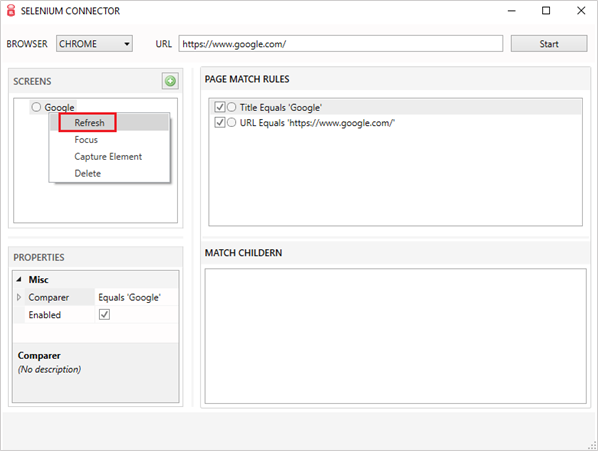Select radio button for Title Equals 'Google'
Screen dimensions: 598x451
(x=231, y=107)
